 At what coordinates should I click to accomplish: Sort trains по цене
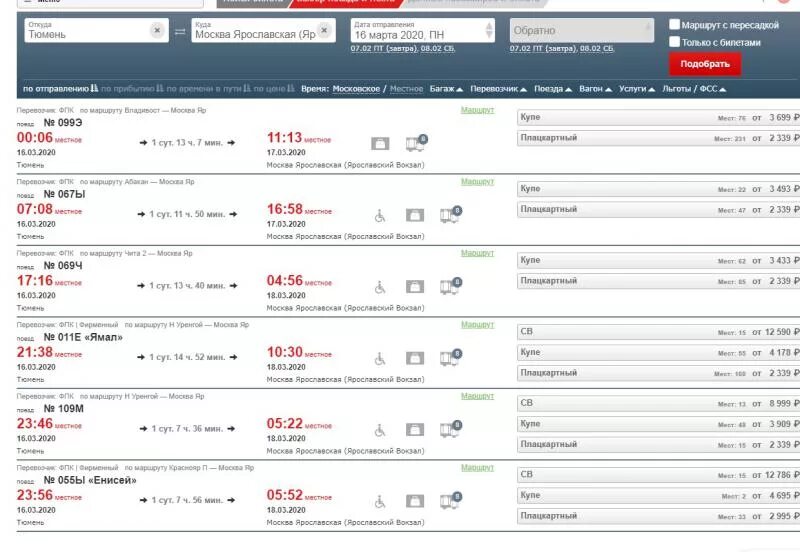click(274, 89)
